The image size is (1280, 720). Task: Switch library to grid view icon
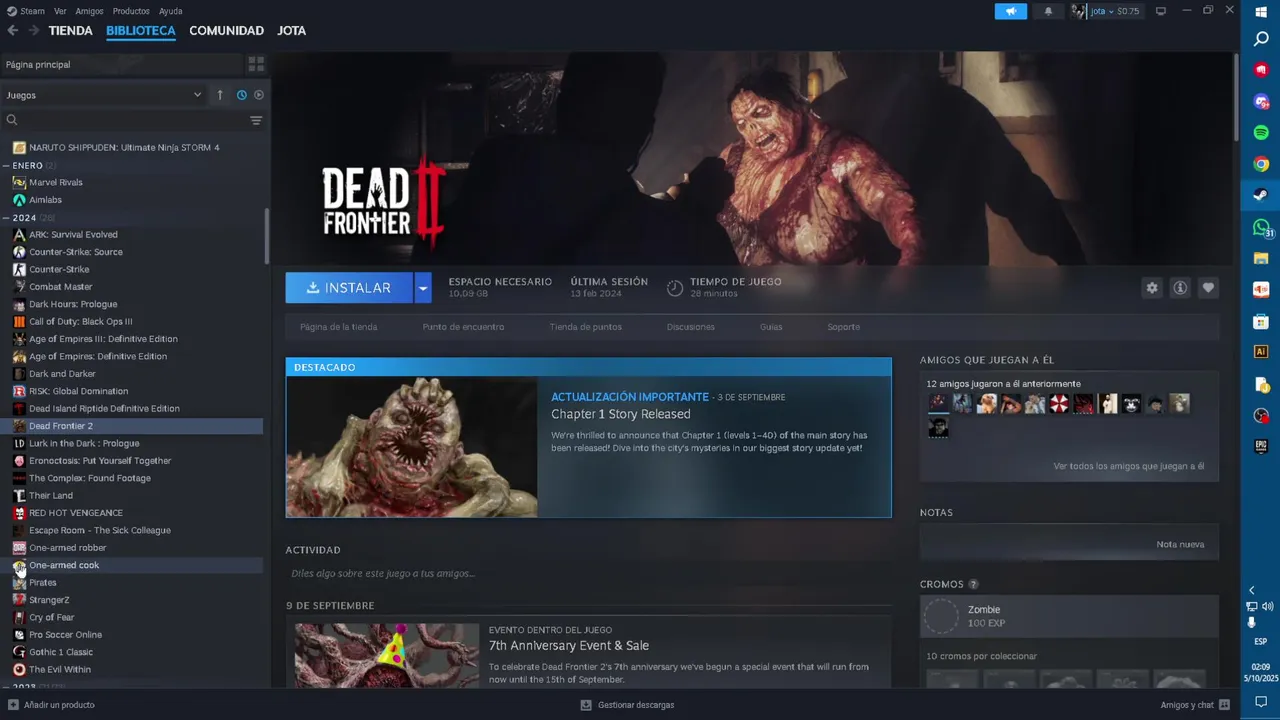pos(256,64)
